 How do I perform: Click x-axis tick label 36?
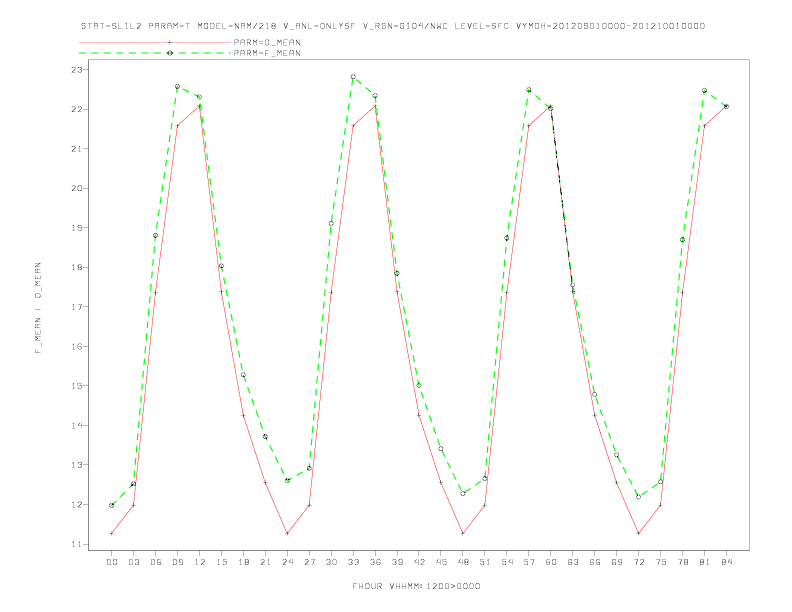click(x=375, y=562)
